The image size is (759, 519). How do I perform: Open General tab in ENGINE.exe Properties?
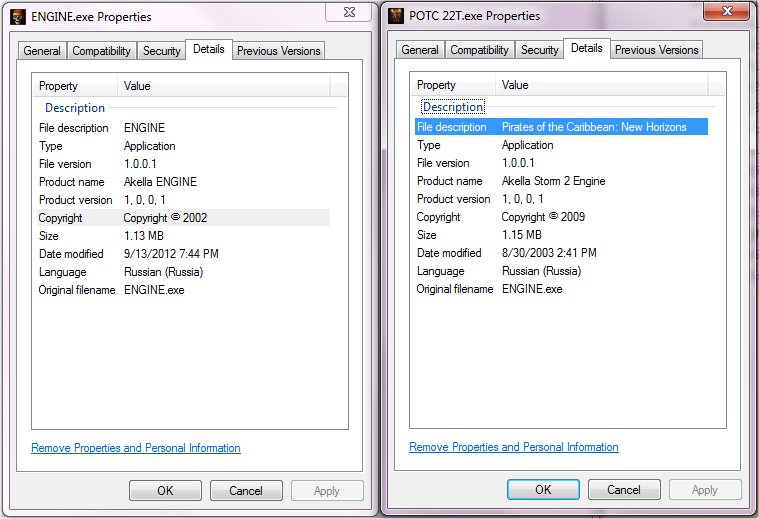pos(42,51)
